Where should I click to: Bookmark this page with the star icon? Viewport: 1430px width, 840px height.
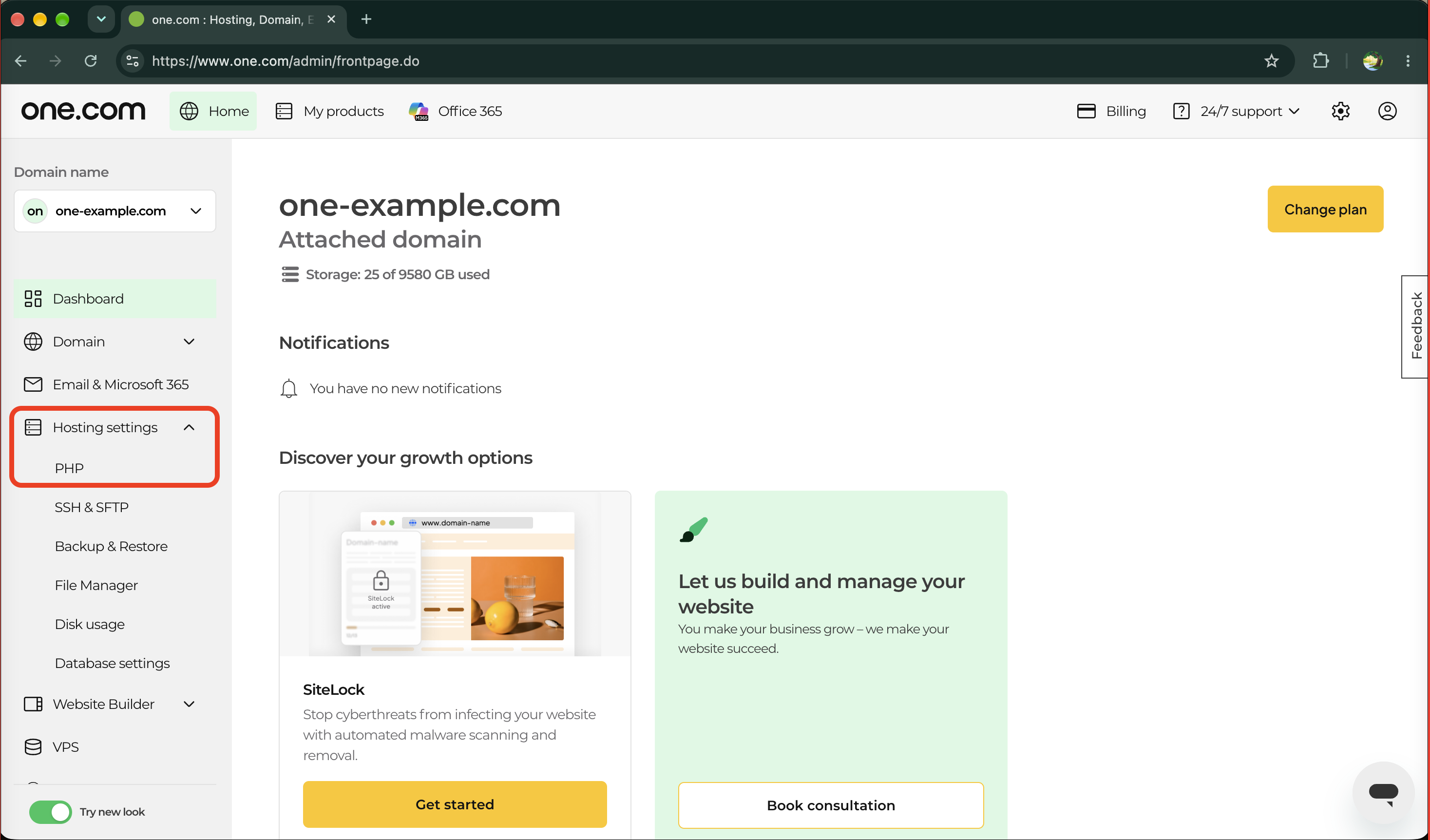click(x=1271, y=61)
